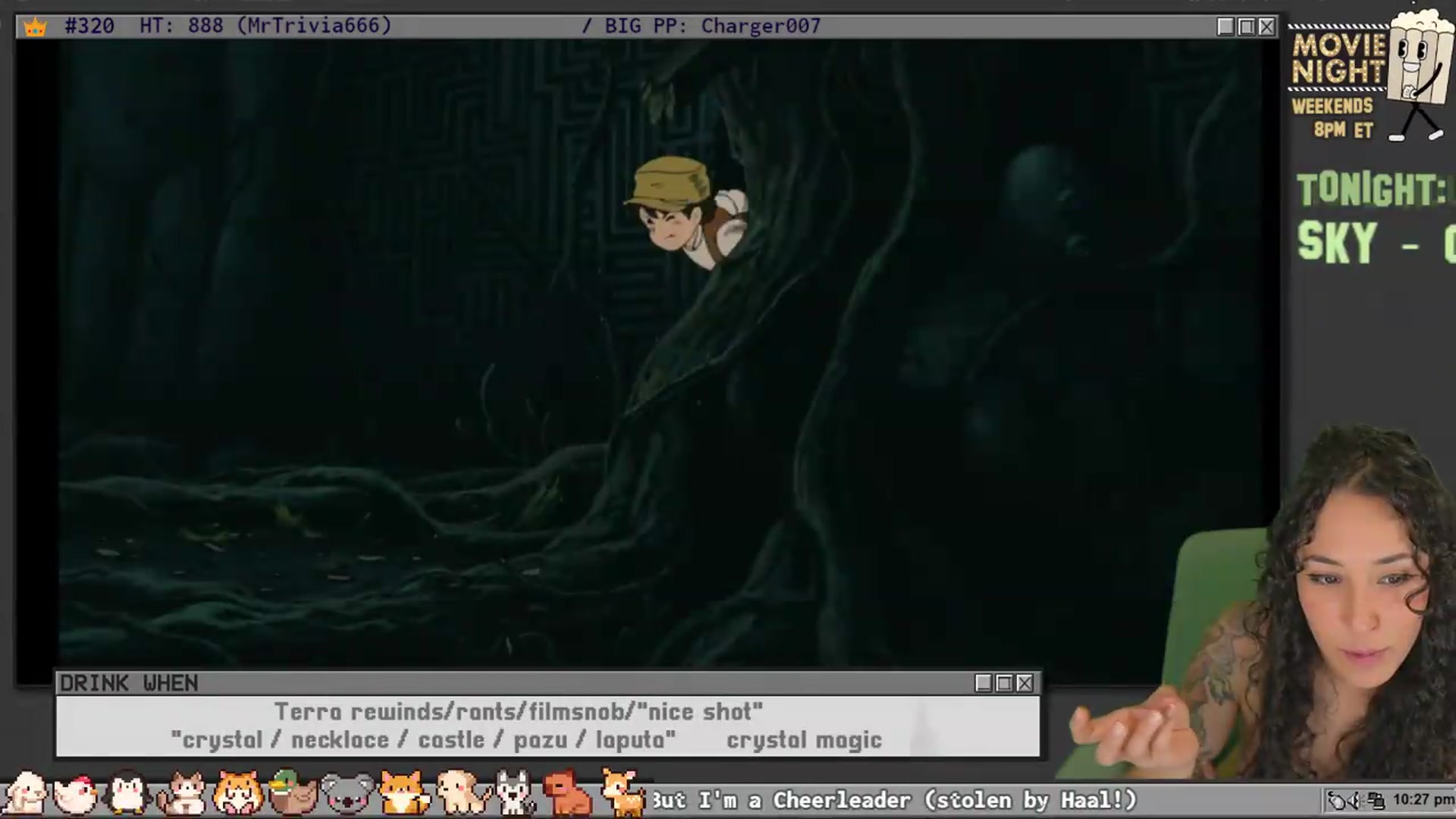Click the 'crystal / necklace / castle' line
Viewport: 1456px width, 819px height.
(x=423, y=739)
